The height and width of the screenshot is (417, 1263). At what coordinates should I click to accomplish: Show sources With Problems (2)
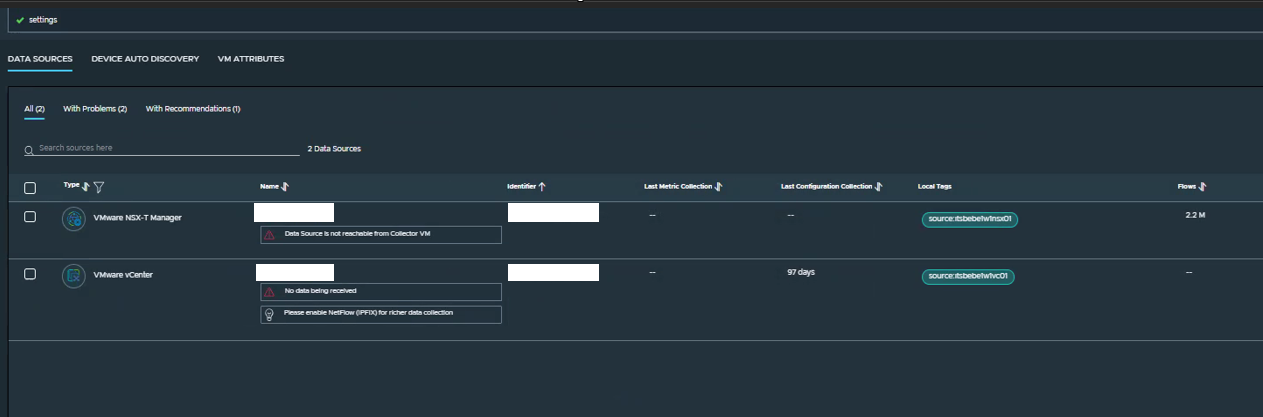[x=95, y=109]
